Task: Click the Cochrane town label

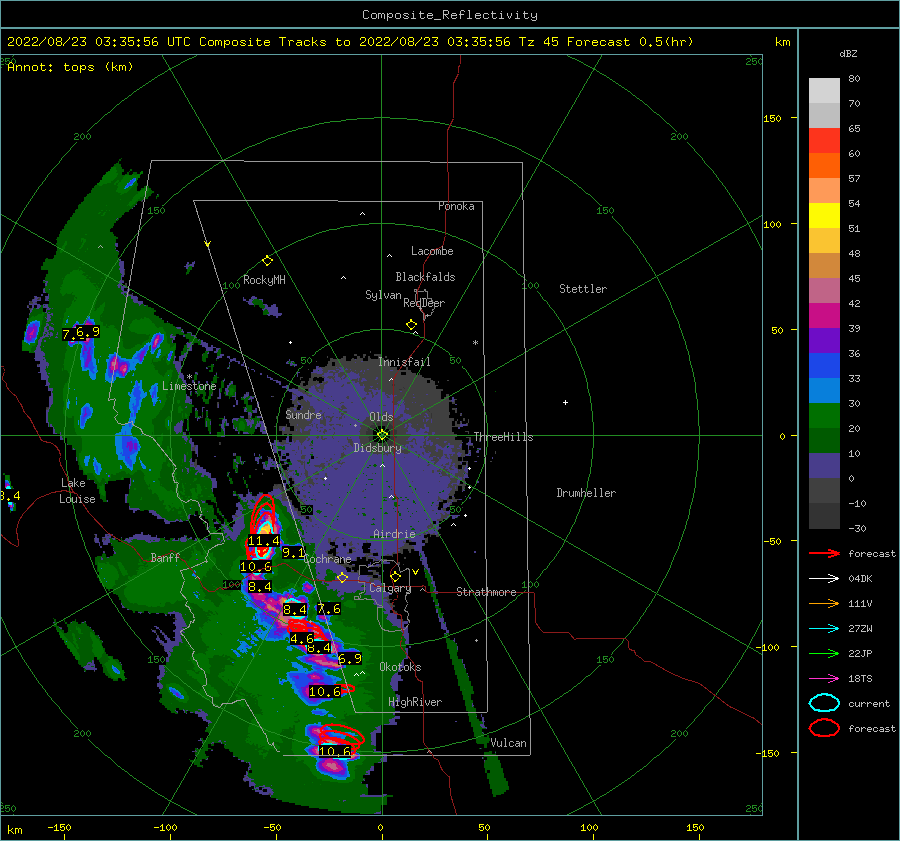Action: [x=327, y=559]
